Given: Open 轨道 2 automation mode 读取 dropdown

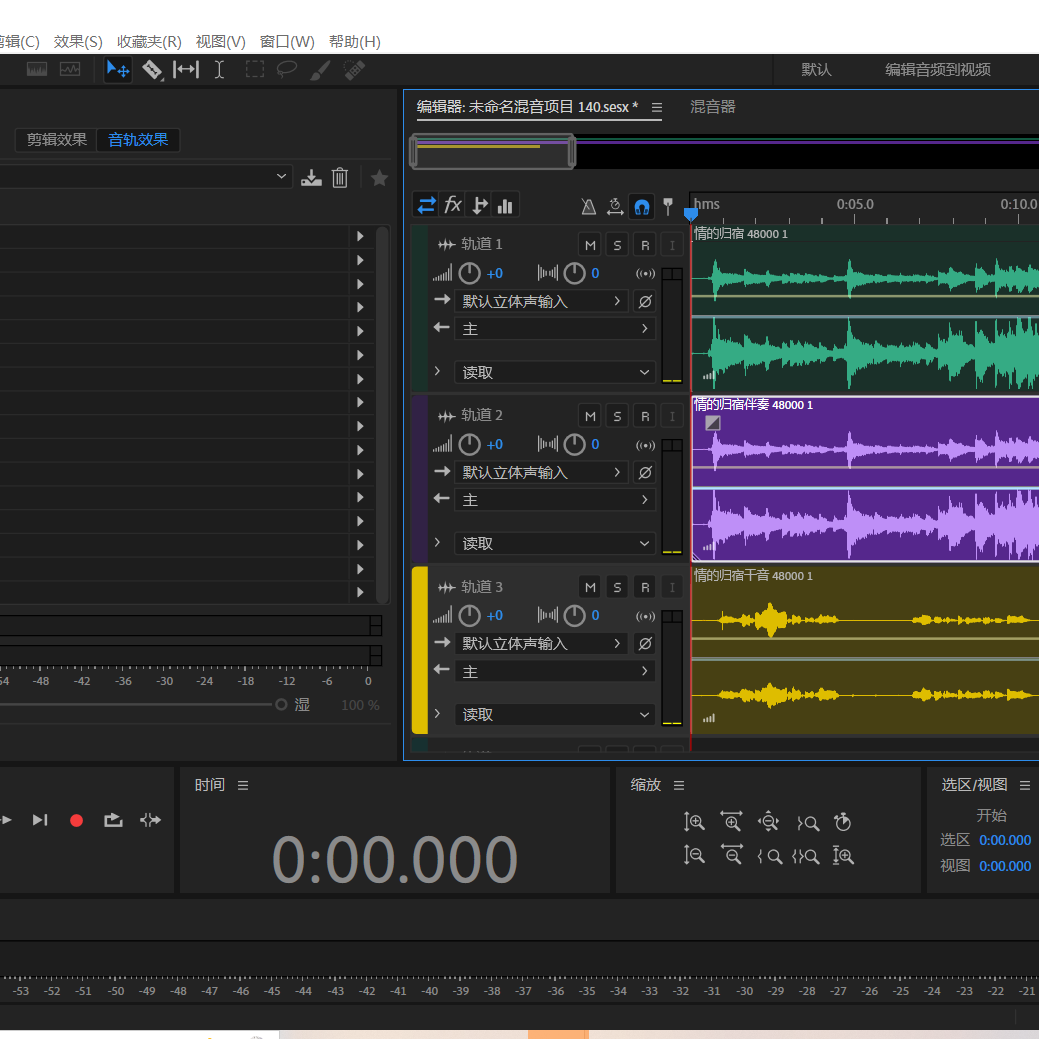Looking at the screenshot, I should click(x=555, y=543).
